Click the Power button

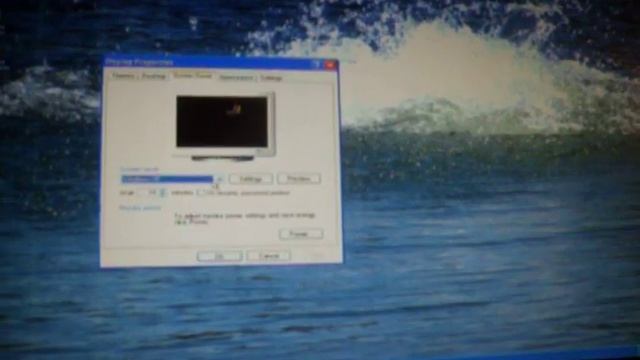(301, 234)
